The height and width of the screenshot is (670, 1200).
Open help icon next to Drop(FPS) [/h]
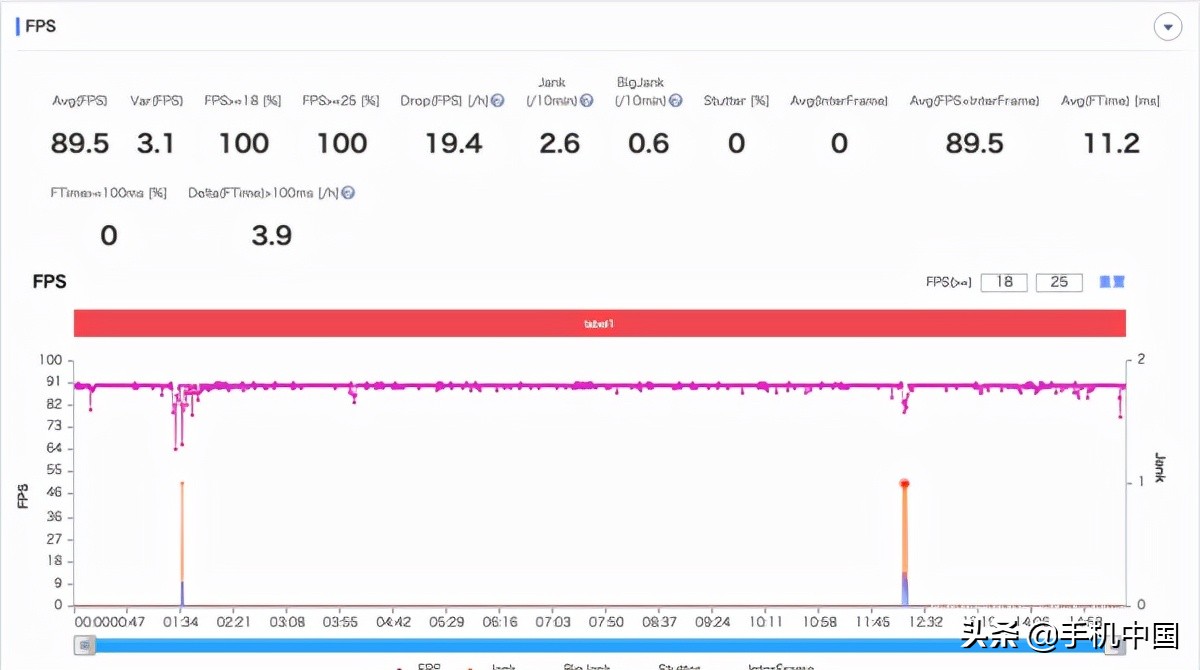498,101
